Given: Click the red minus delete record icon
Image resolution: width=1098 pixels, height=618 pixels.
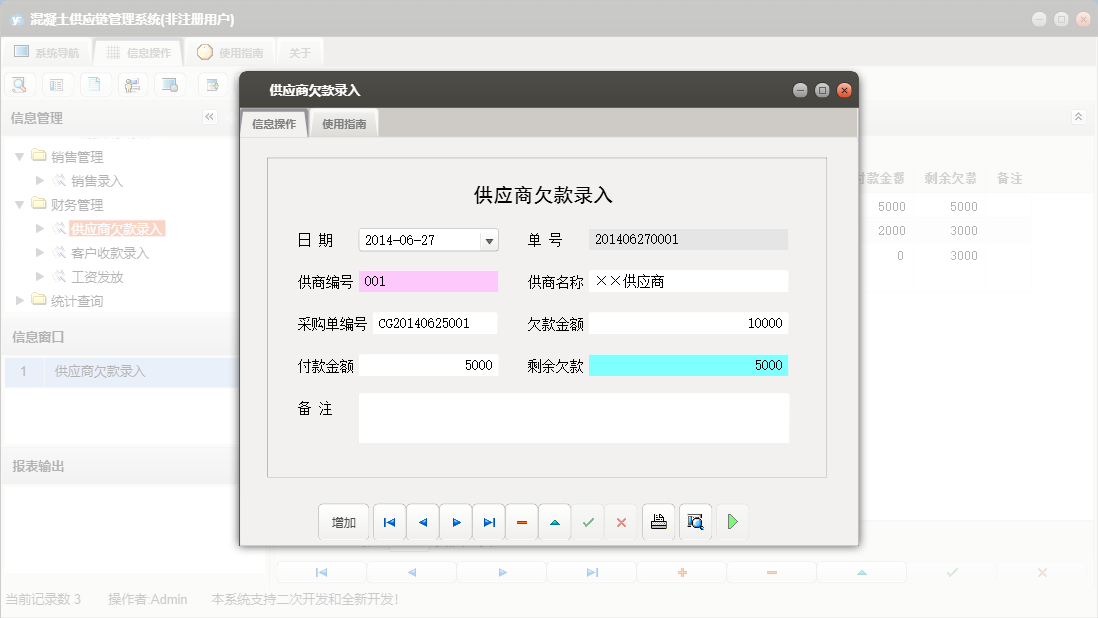Looking at the screenshot, I should (x=521, y=521).
